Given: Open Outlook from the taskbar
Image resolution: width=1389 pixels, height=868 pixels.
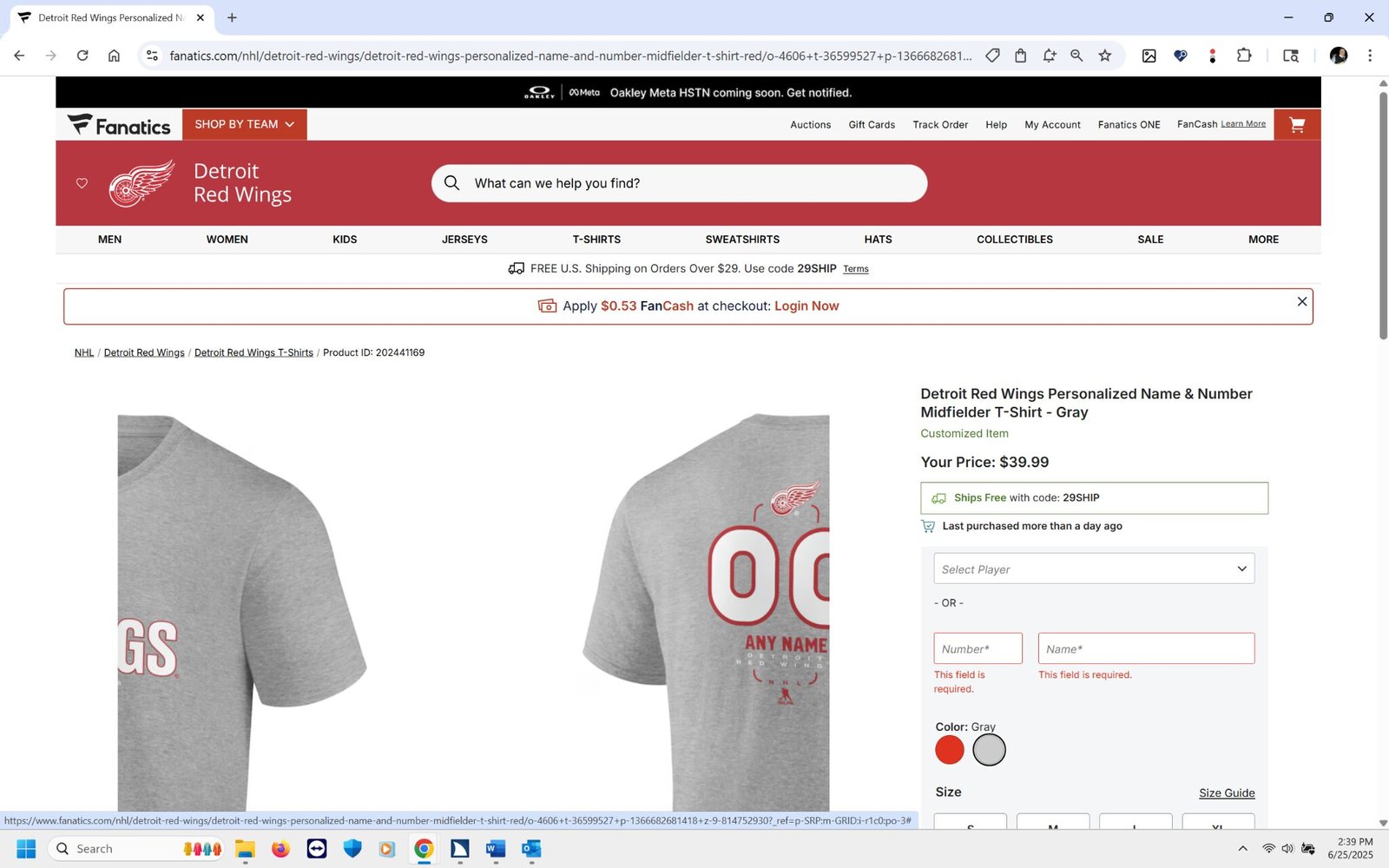Looking at the screenshot, I should [531, 849].
